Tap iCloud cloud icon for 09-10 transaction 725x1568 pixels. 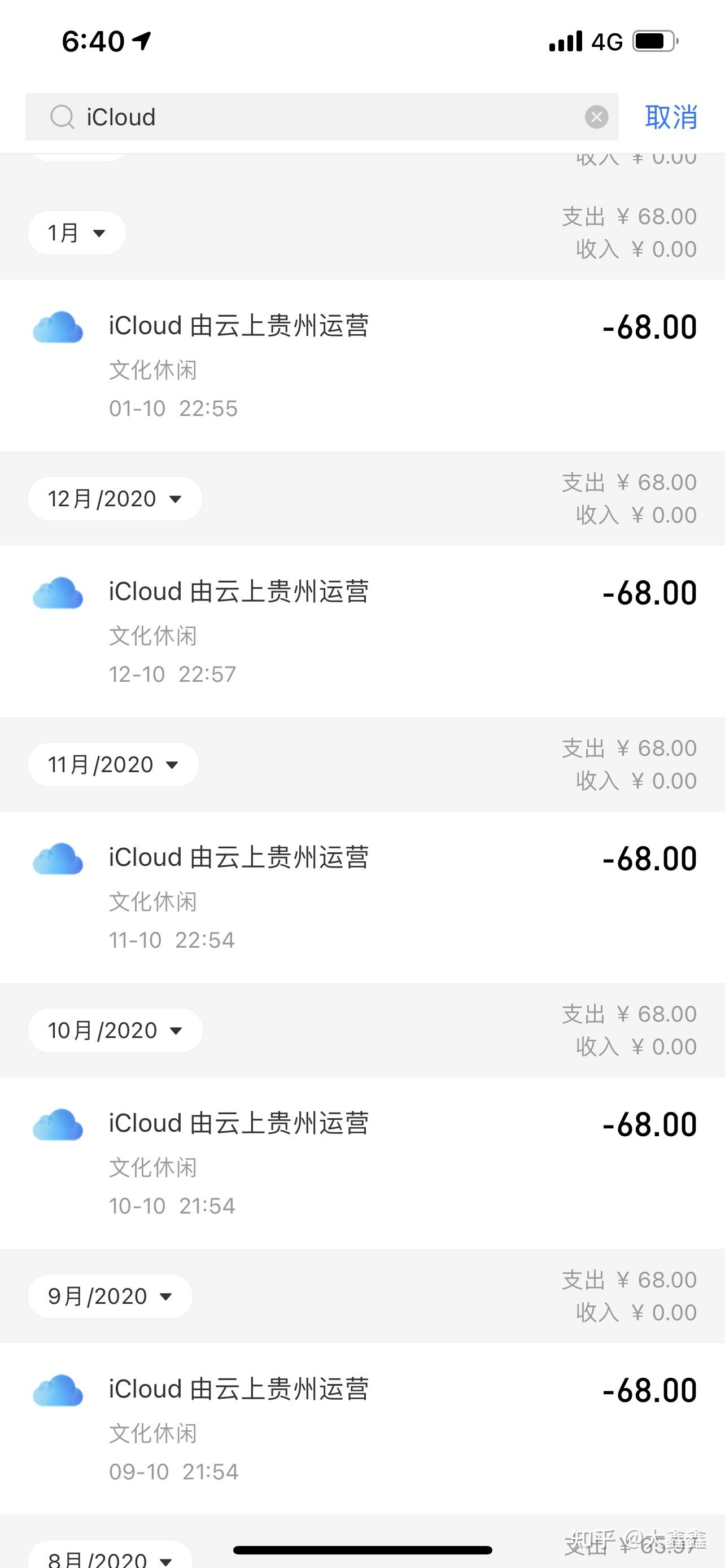pos(58,1391)
